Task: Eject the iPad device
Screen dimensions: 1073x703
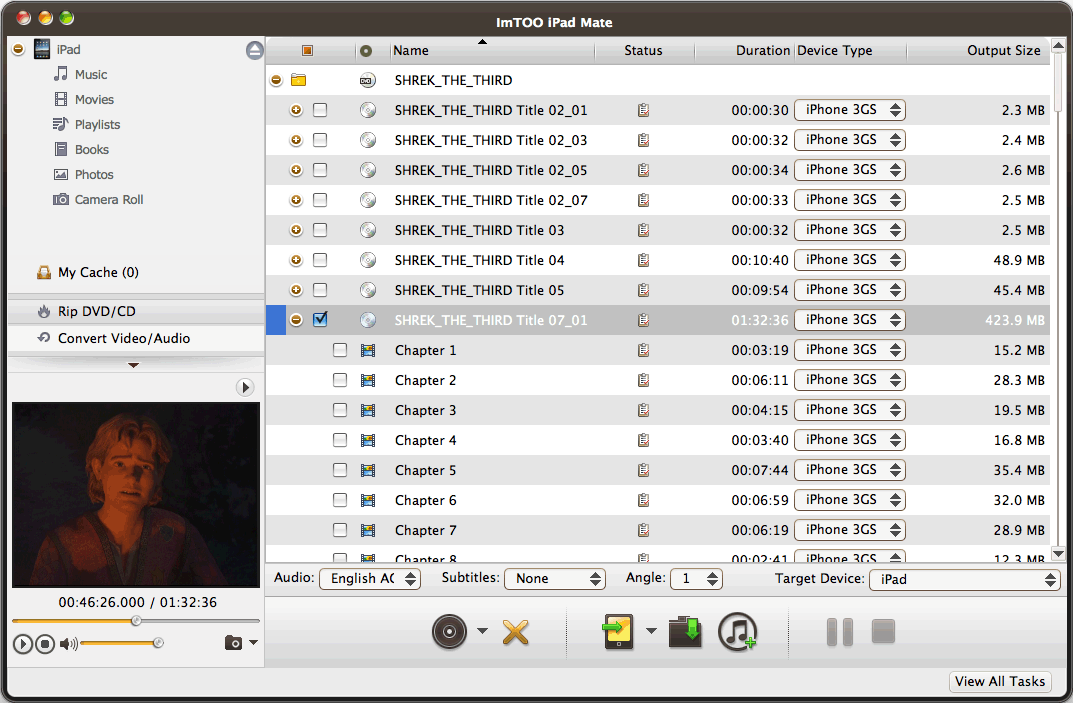Action: [x=255, y=50]
